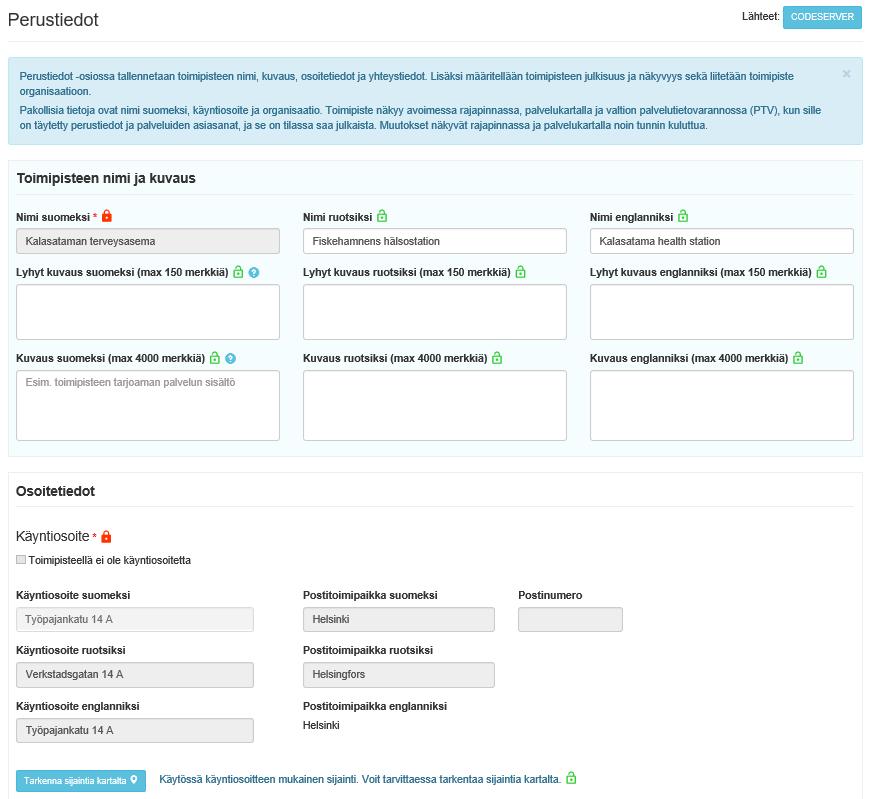Click the red lock beside Käyntiosoite heading
Screen dimensions: 875x799
(x=106, y=536)
